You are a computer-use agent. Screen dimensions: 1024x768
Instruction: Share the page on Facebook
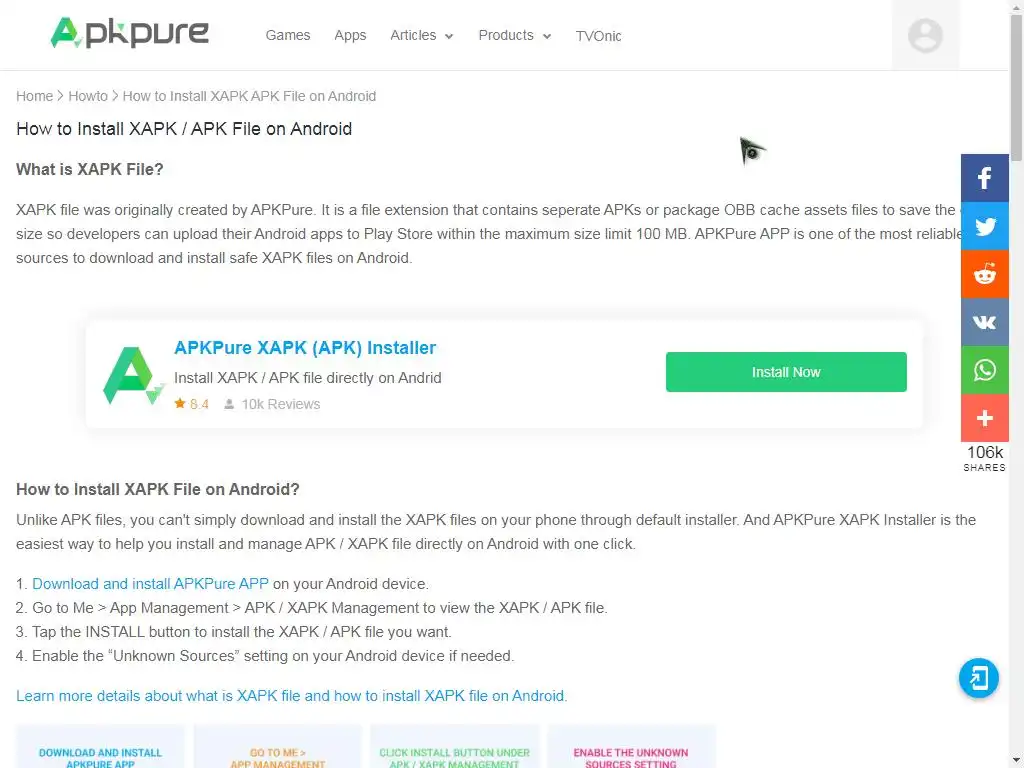[984, 178]
